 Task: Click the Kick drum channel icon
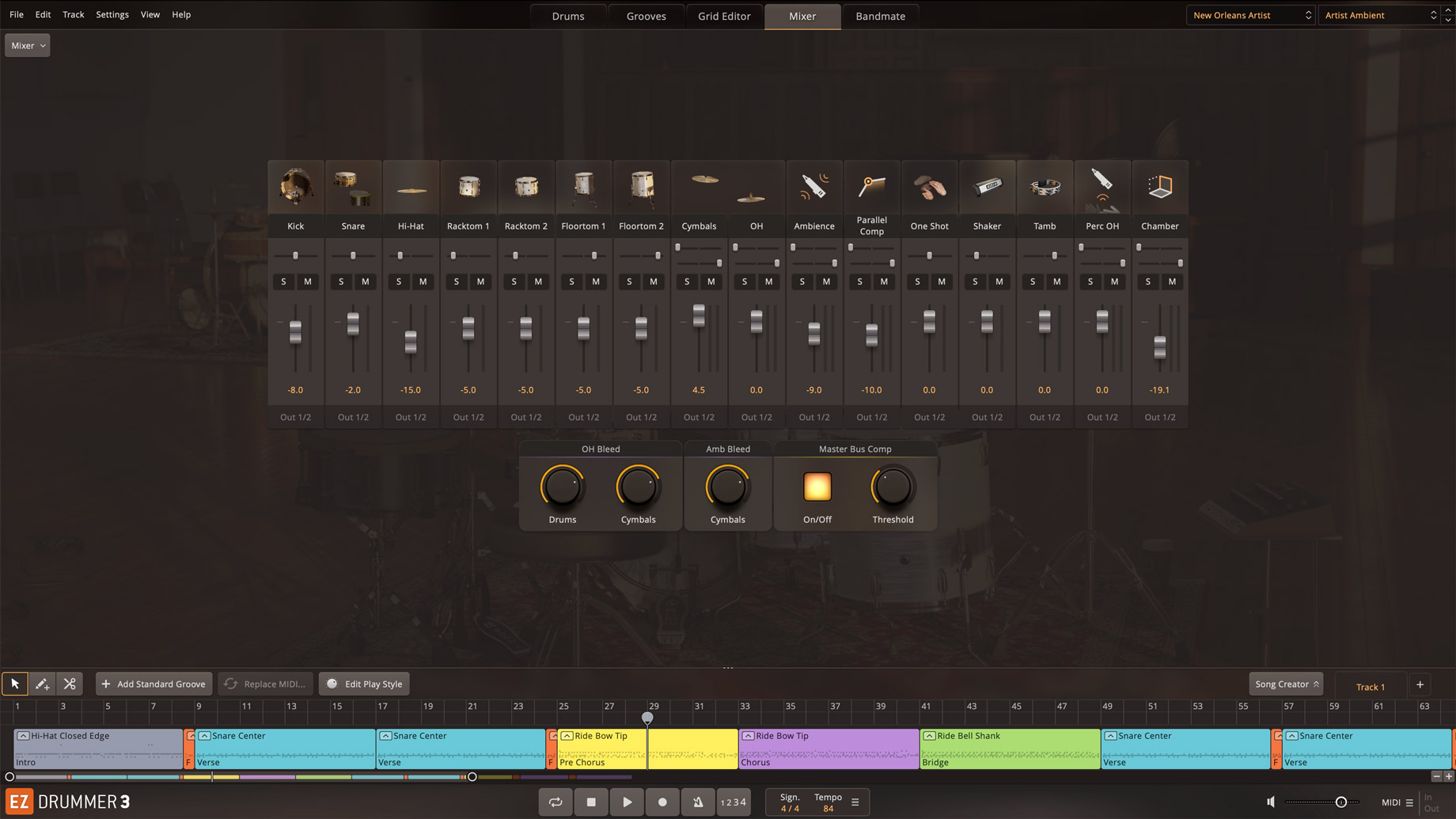coord(295,188)
